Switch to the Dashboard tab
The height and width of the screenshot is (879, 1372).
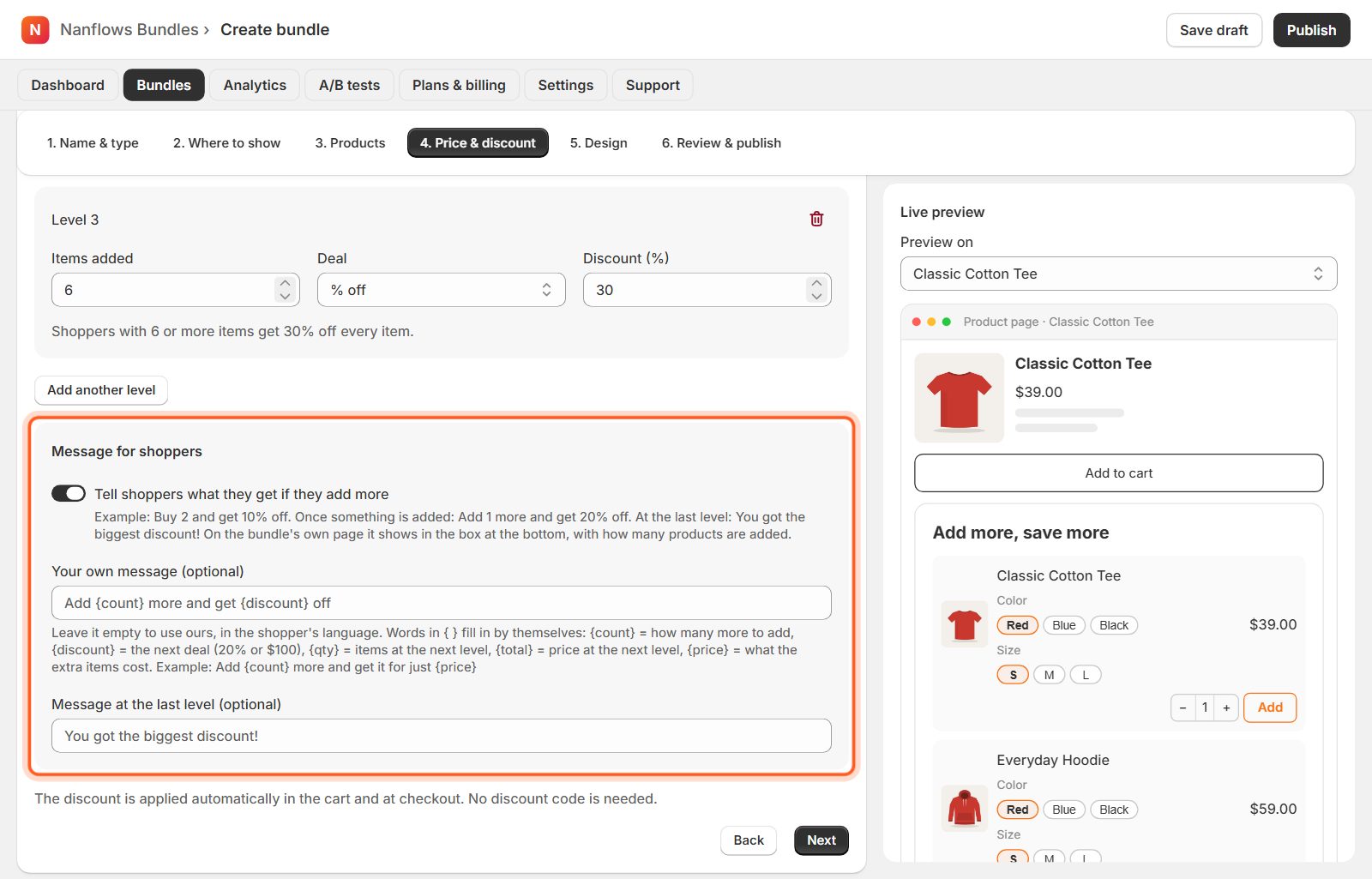coord(68,85)
